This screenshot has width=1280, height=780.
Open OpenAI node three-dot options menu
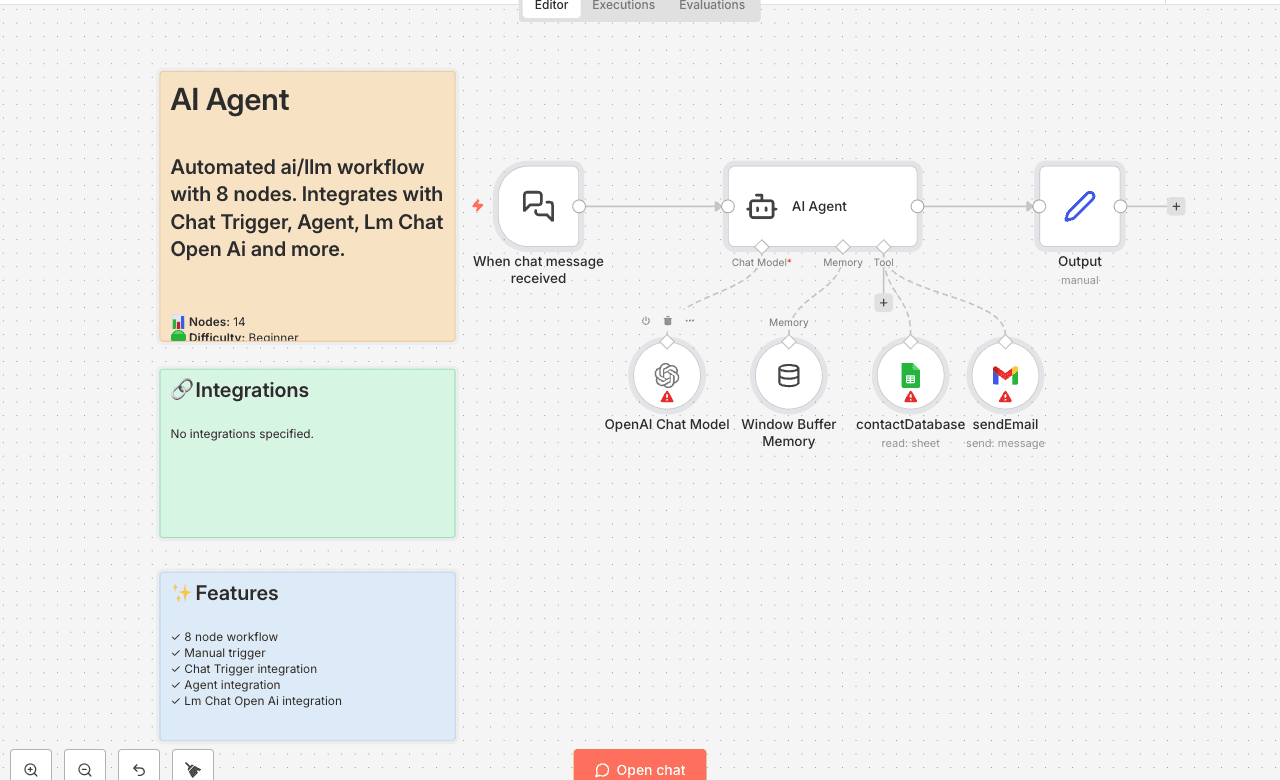690,321
